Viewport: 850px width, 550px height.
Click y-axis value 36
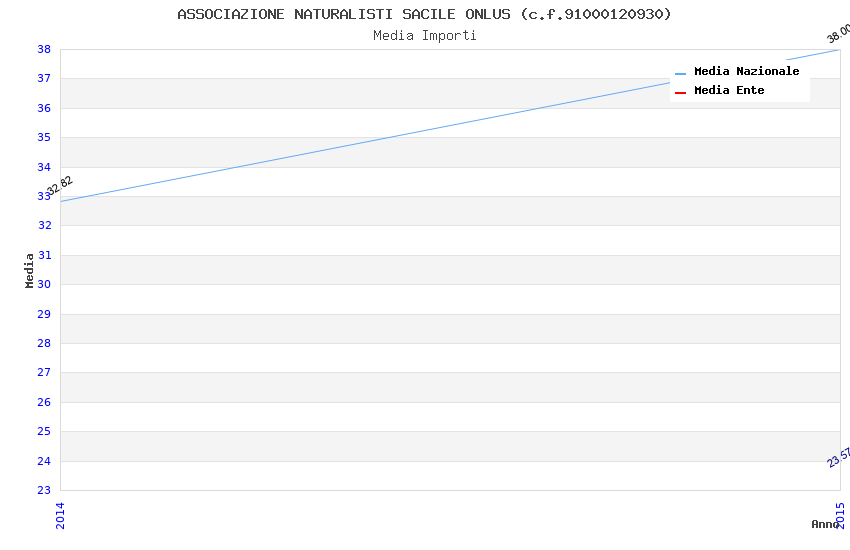pos(44,108)
